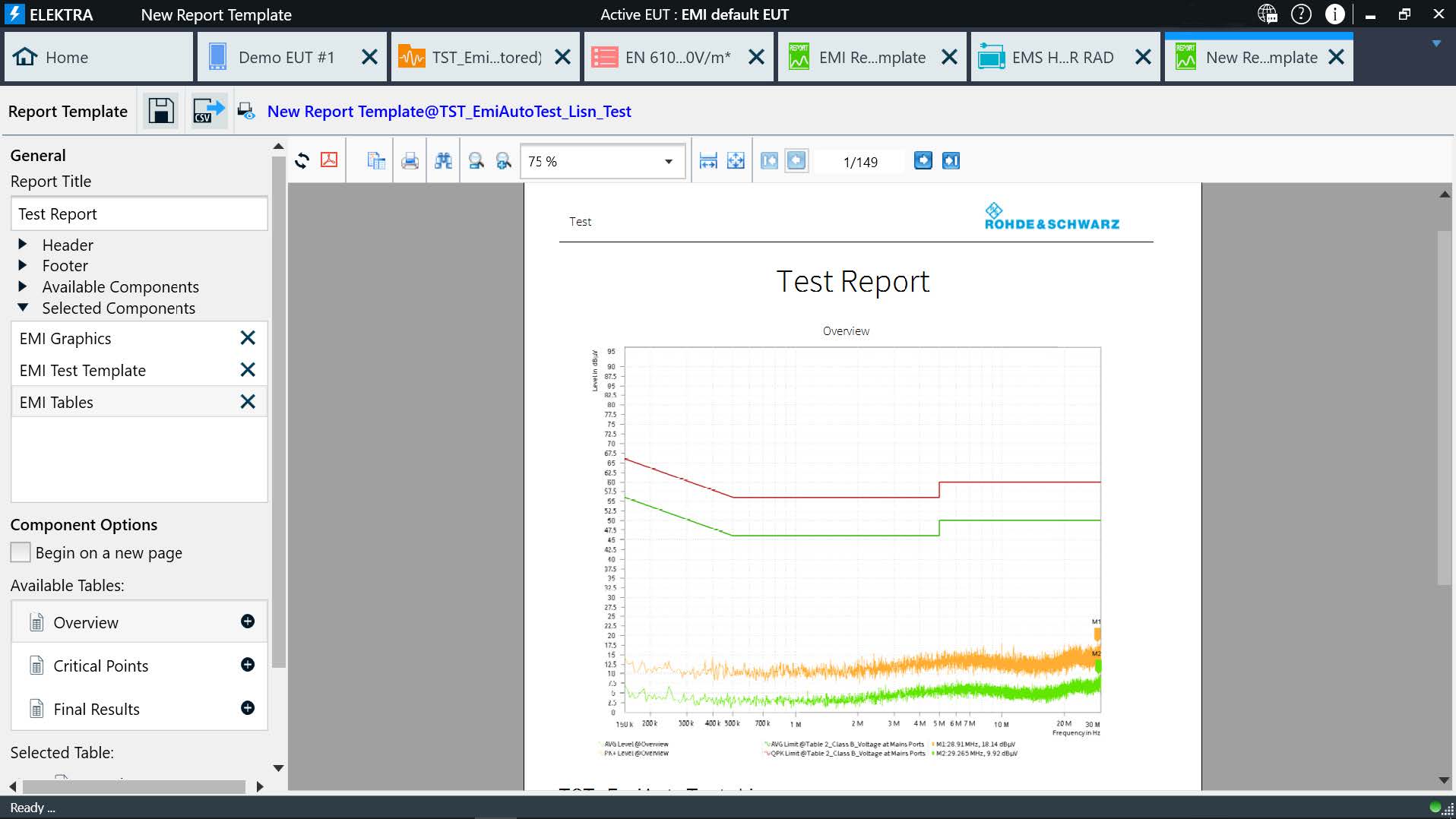Open the zoom percentage dropdown

(668, 161)
